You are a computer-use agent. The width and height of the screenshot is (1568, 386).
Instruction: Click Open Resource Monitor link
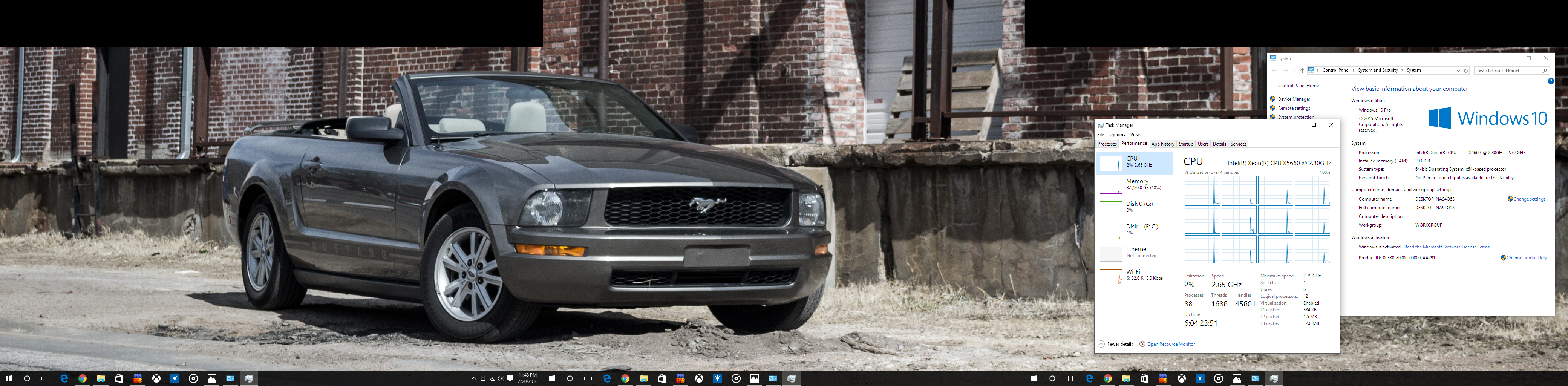(x=1171, y=344)
